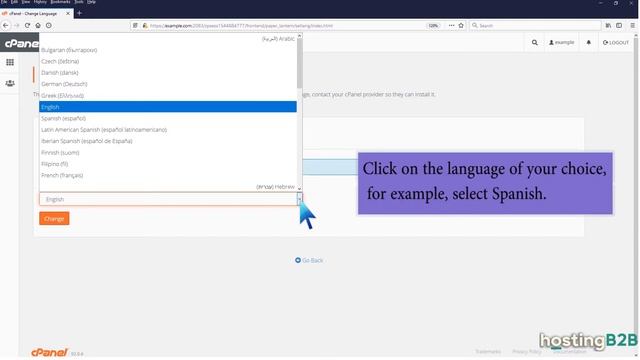Select Arabic in the language list
Screen dimensions: 640x360
168,39
